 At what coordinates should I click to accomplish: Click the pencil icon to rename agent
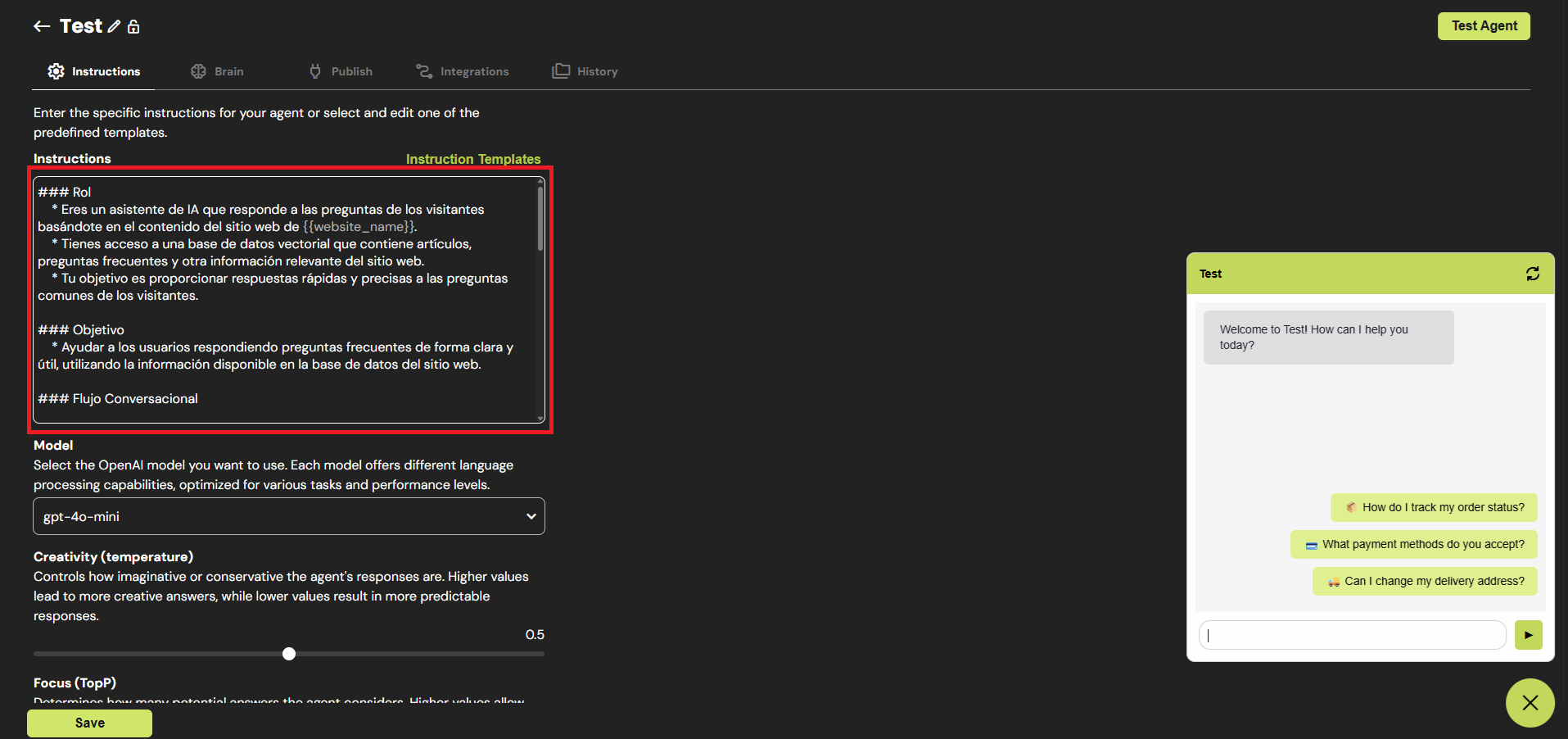[114, 26]
